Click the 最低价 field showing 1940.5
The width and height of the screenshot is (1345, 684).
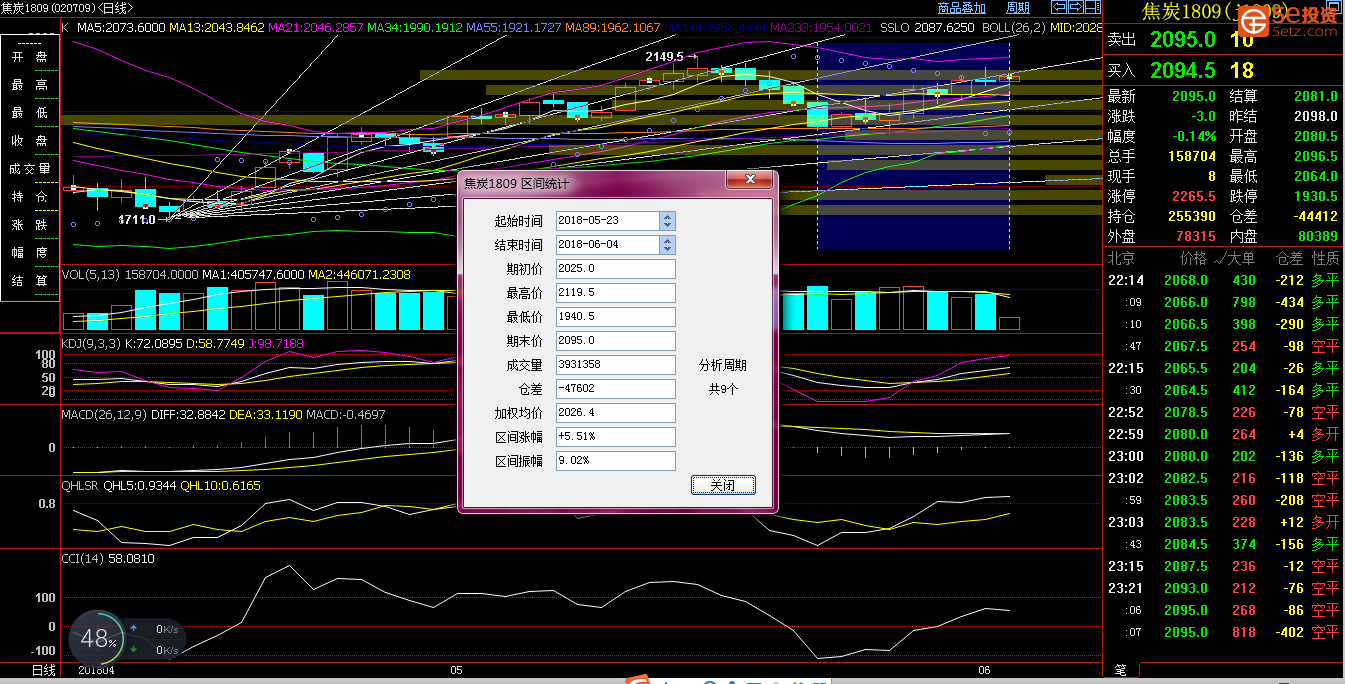(616, 317)
